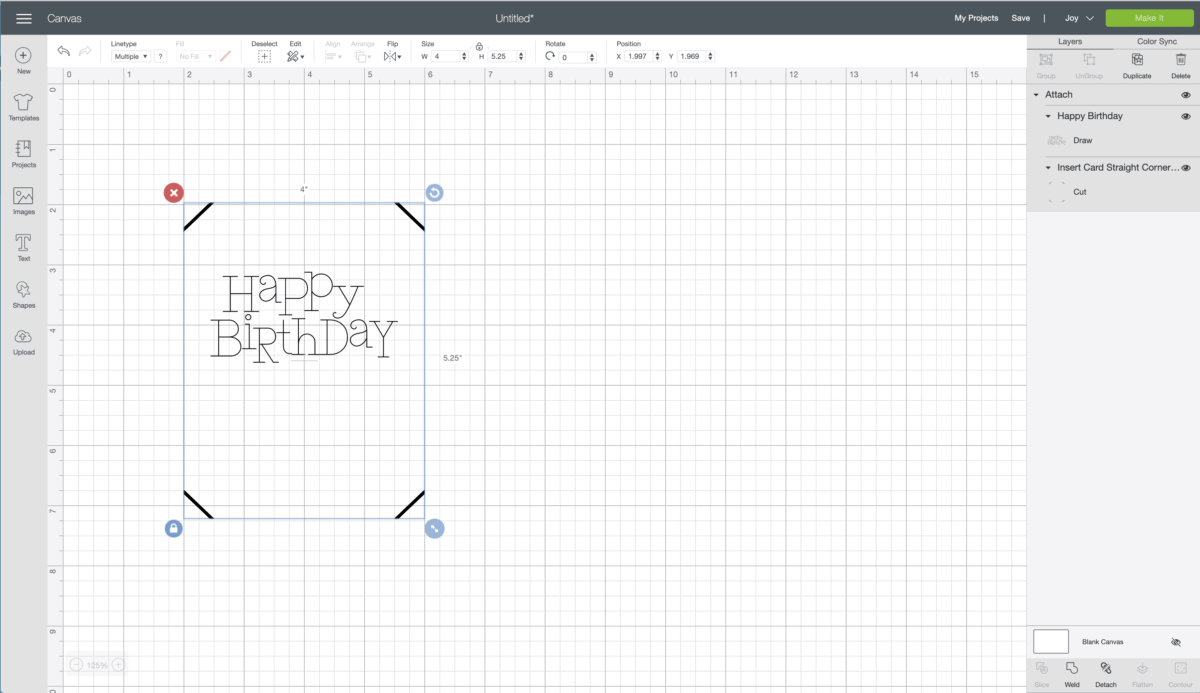Toggle visibility of Insert Card Straight Corner layer
Screen dimensions: 1200x693
pos(1186,167)
